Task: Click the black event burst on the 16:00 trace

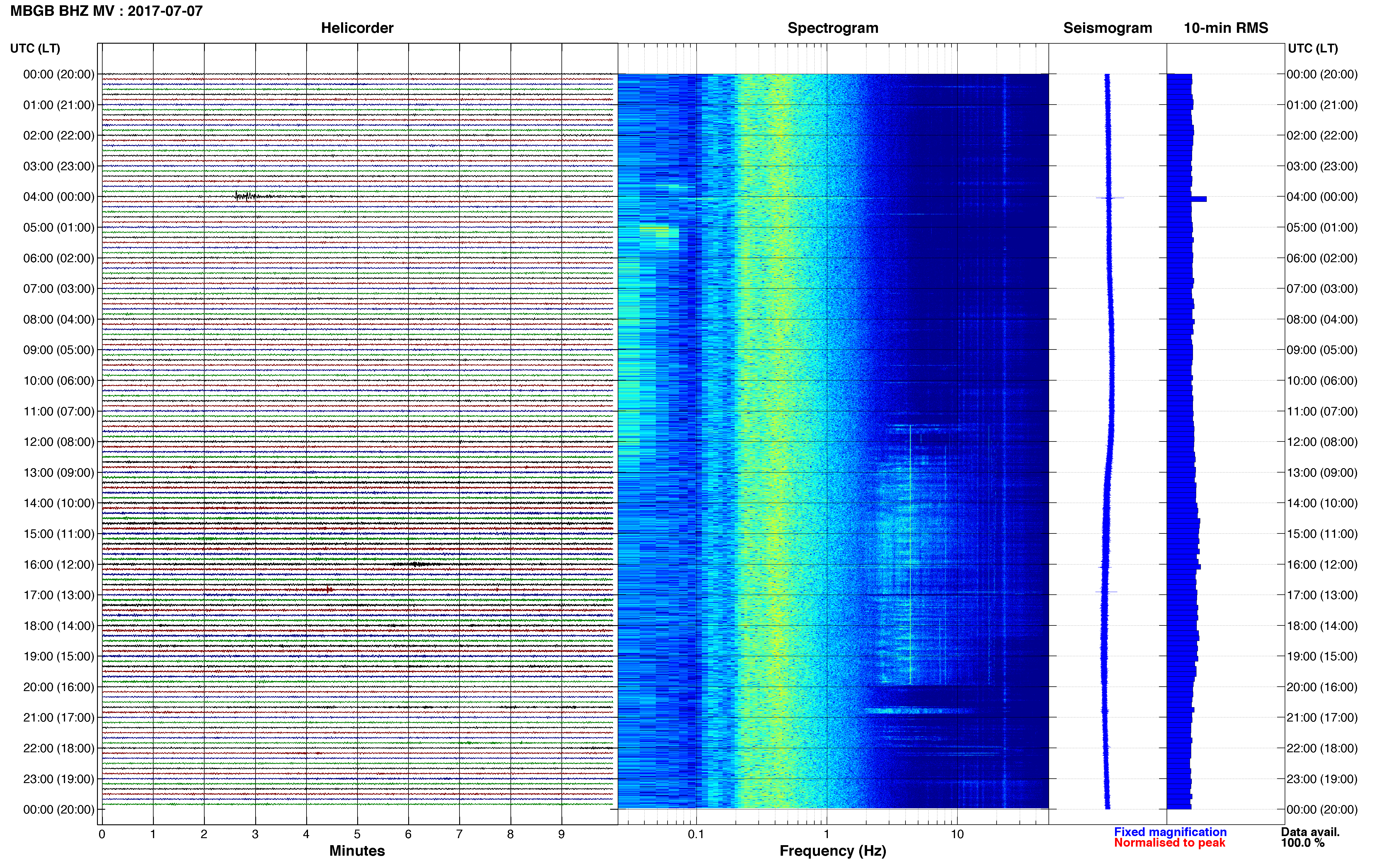Action: click(x=418, y=564)
